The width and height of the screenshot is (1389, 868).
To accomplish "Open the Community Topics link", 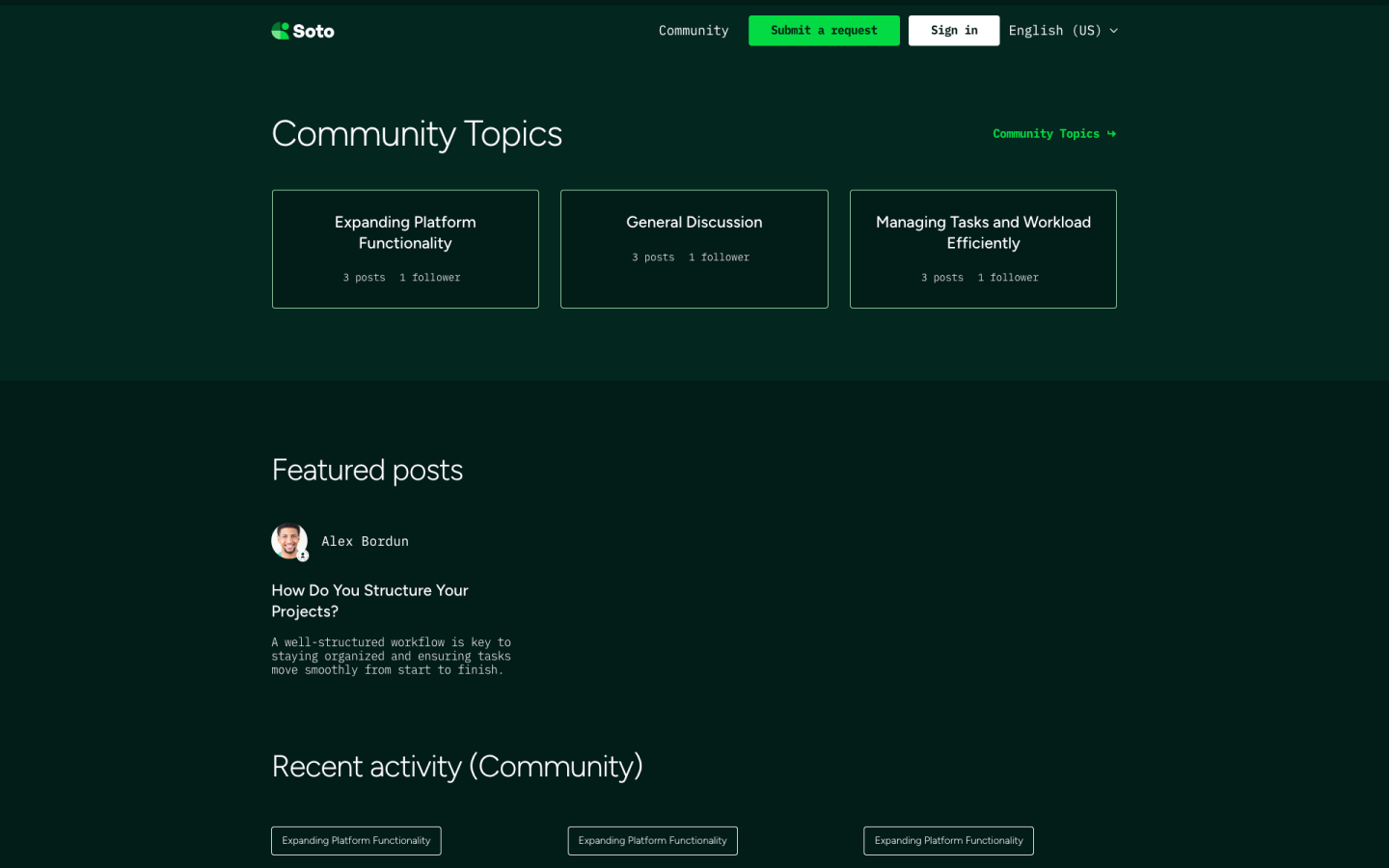I will [x=1046, y=134].
